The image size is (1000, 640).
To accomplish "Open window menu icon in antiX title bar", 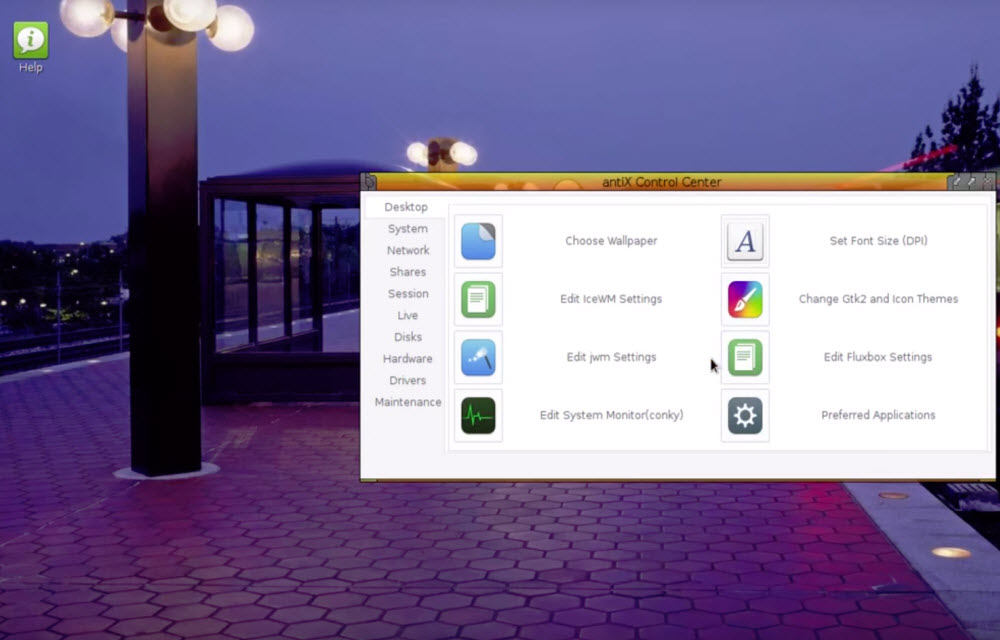I will pos(369,182).
